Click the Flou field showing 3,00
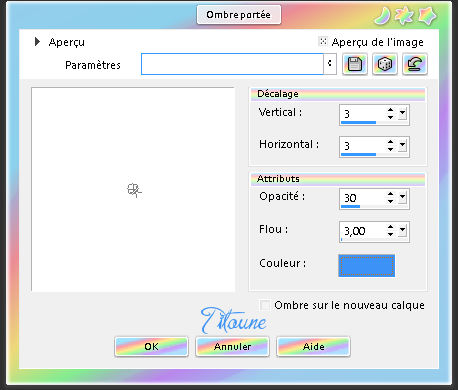The width and height of the screenshot is (458, 390). [x=363, y=230]
